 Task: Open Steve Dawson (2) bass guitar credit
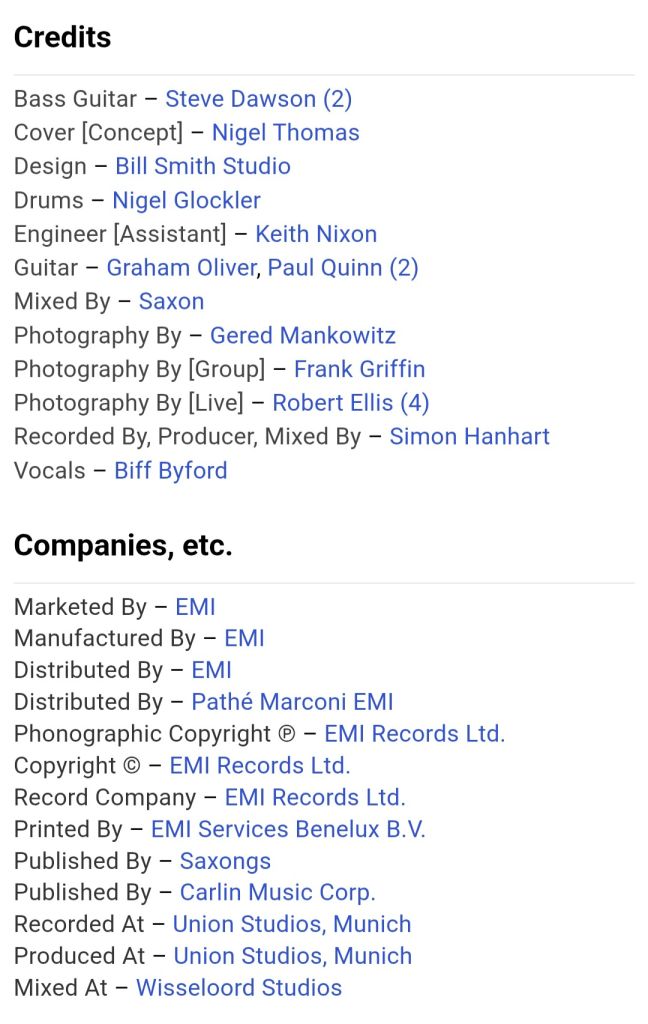click(259, 99)
